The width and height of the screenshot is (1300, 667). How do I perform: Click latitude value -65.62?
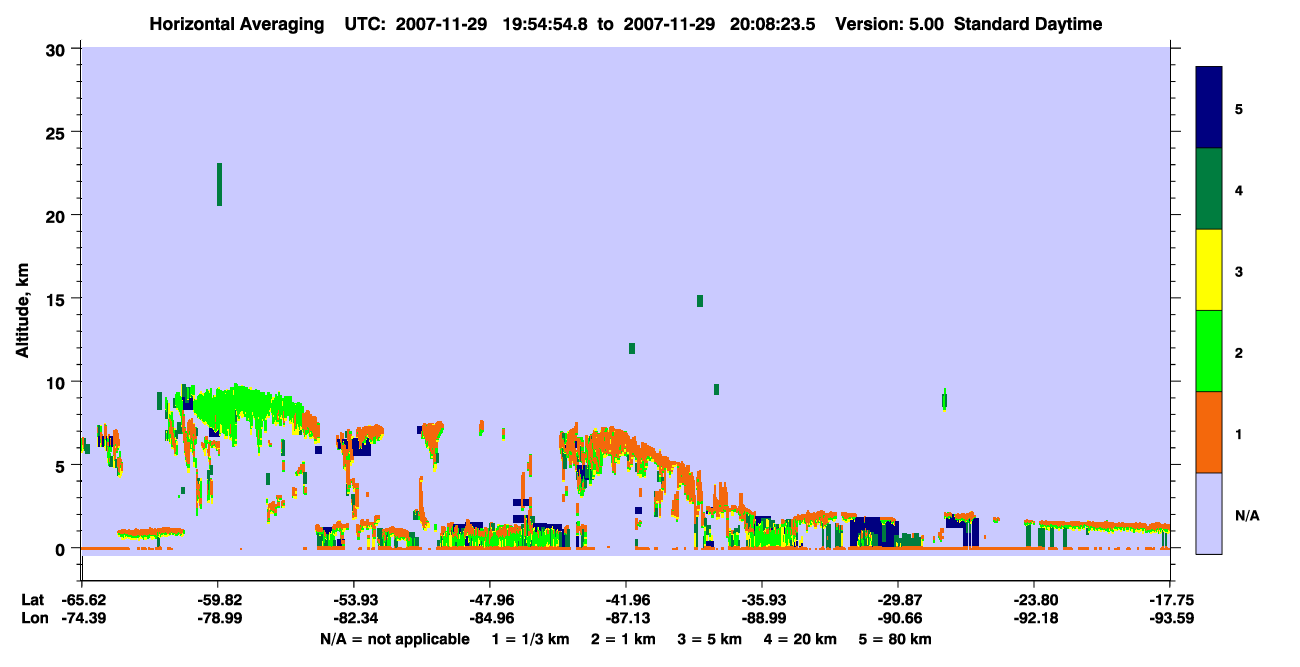tap(82, 600)
